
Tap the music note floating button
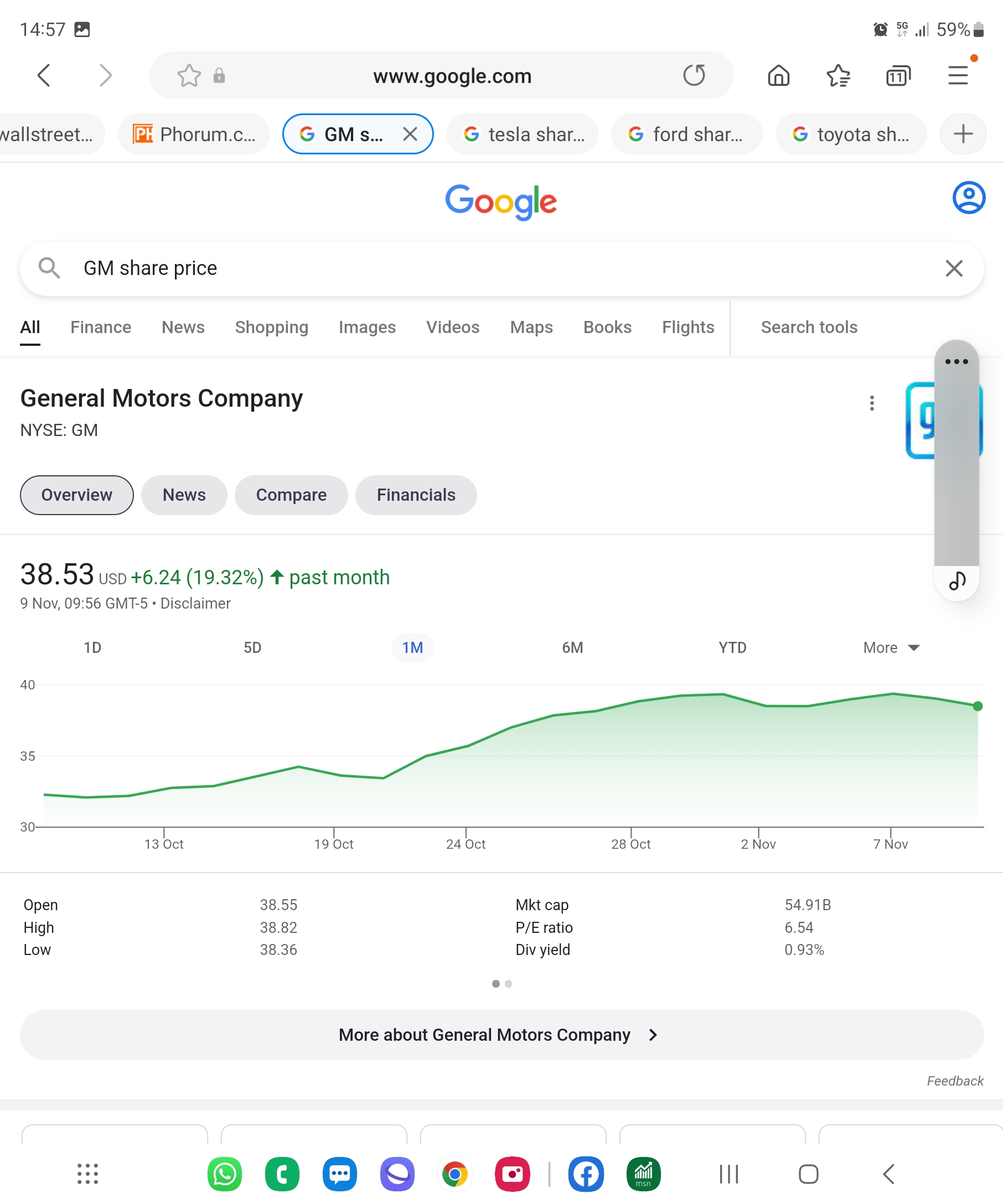point(957,582)
